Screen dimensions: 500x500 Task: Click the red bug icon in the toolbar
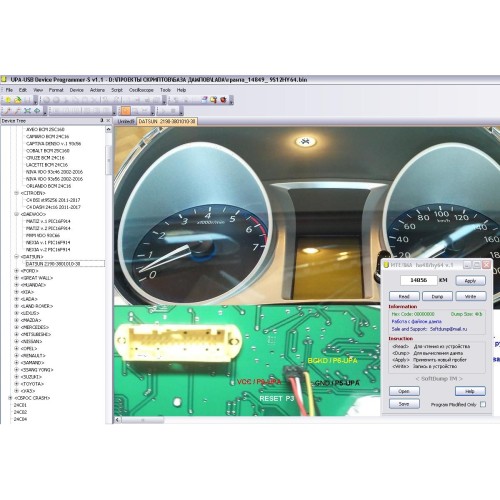click(223, 100)
